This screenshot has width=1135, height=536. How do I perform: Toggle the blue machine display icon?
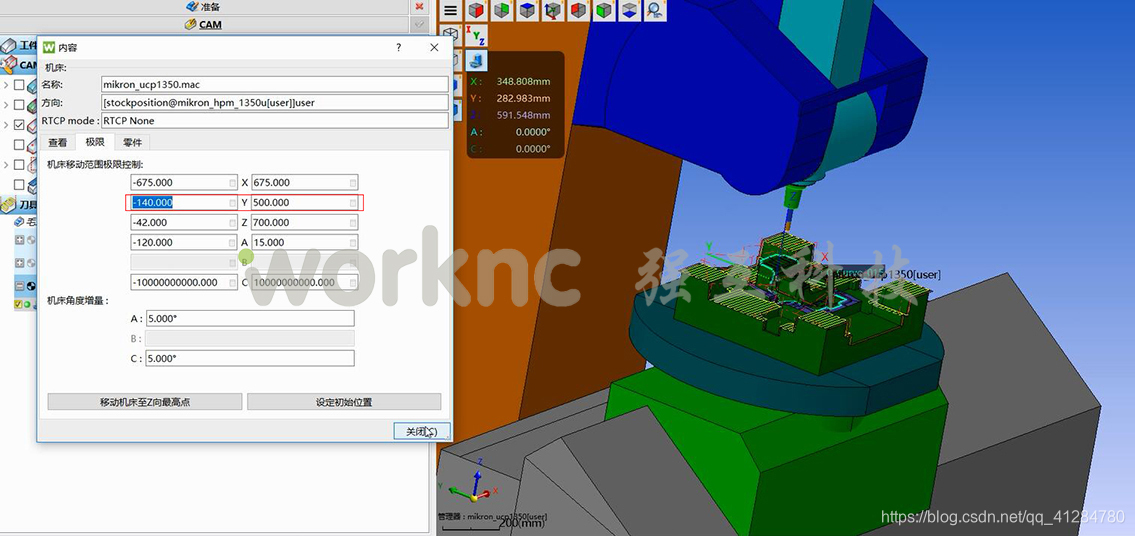click(x=476, y=60)
